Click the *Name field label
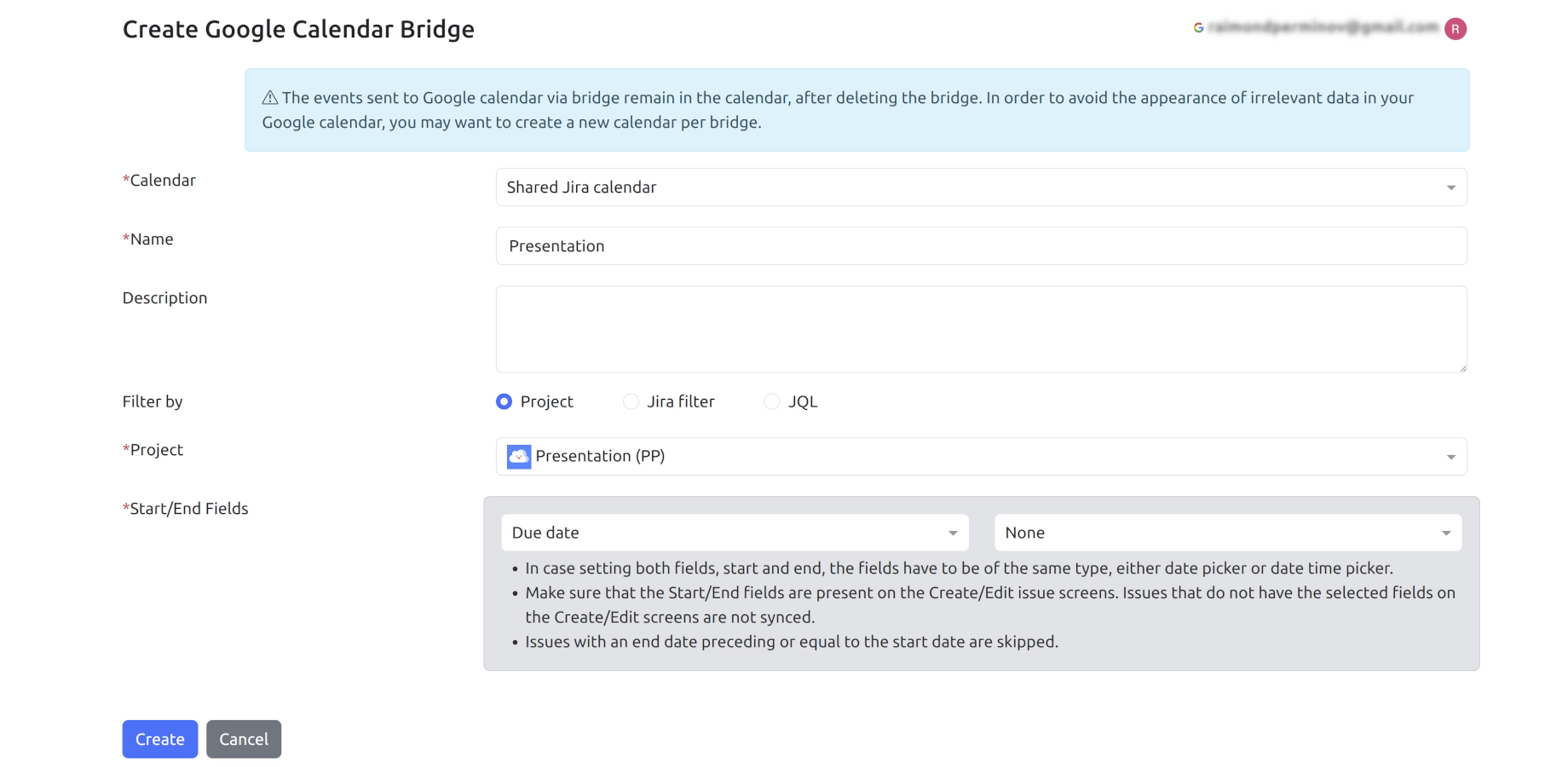This screenshot has height=767, width=1568. [148, 239]
